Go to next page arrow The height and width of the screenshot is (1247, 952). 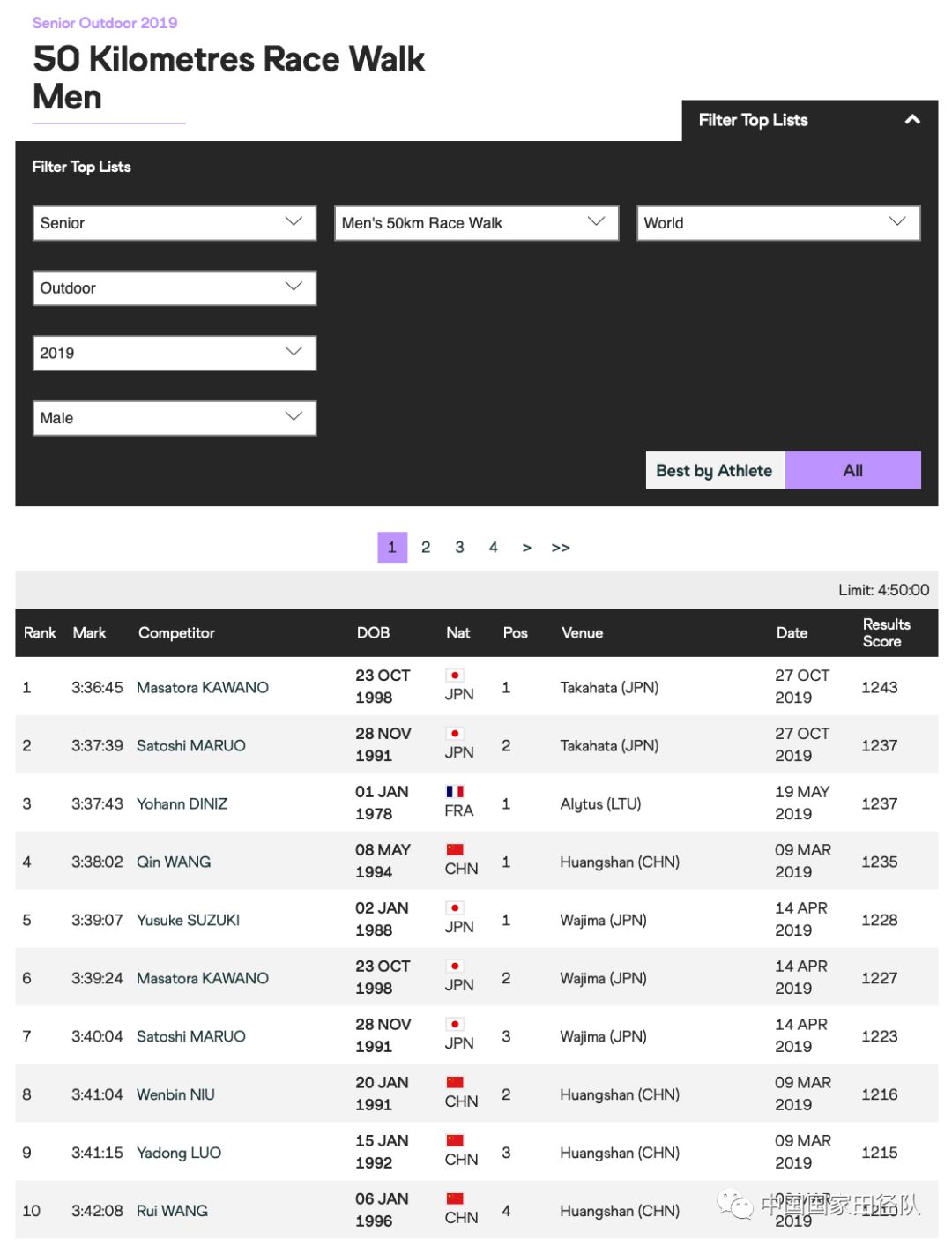click(x=527, y=548)
